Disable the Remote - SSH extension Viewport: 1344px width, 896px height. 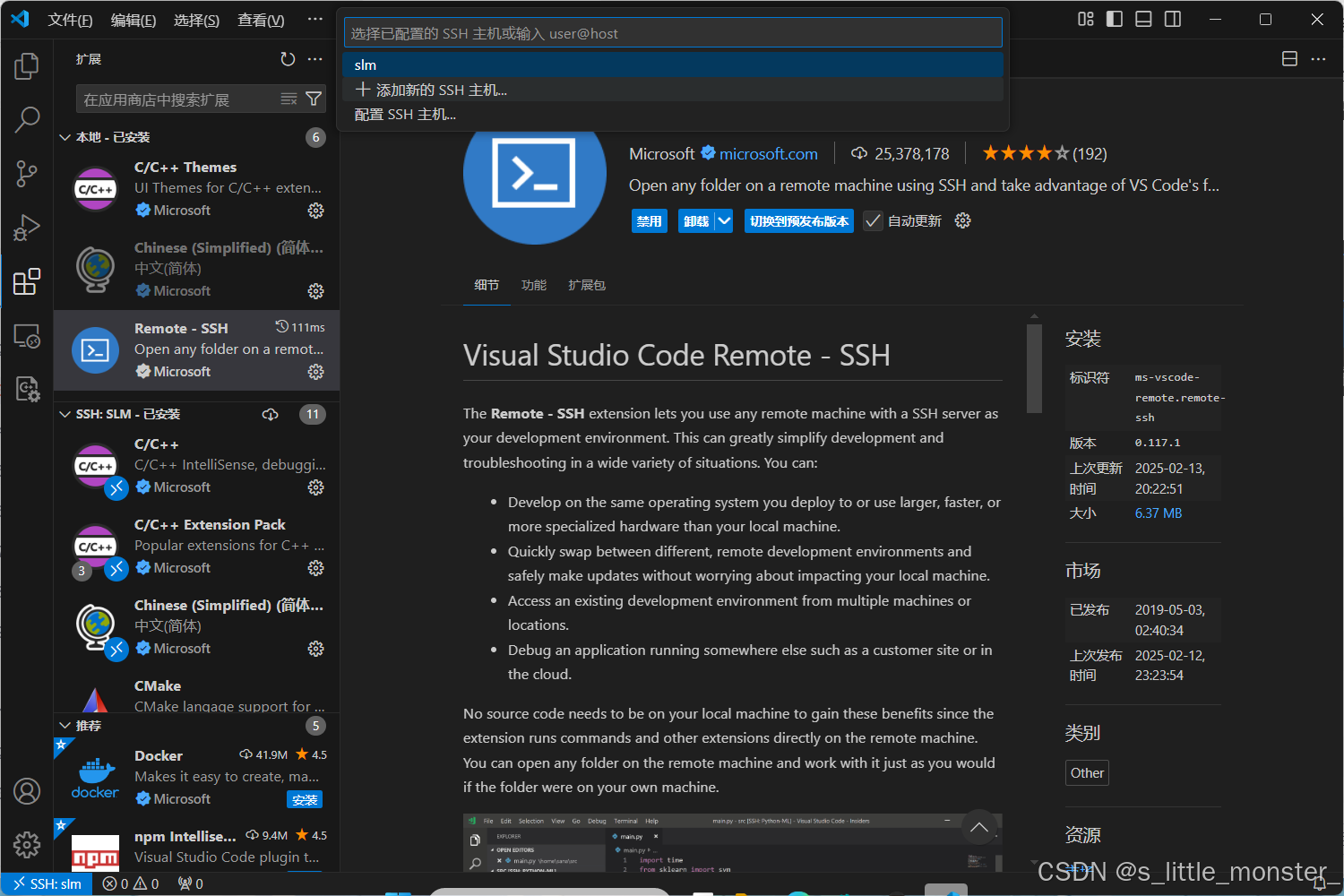pos(649,221)
